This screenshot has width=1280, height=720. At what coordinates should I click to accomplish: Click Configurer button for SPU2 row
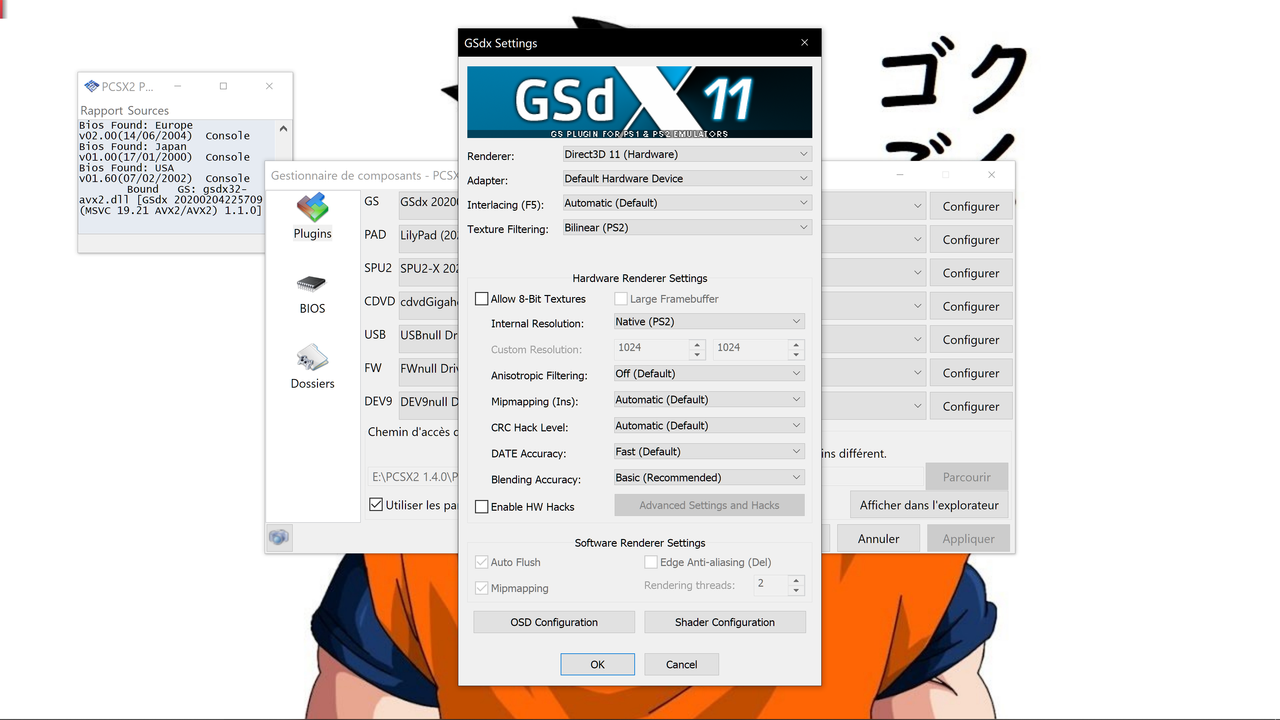point(971,273)
